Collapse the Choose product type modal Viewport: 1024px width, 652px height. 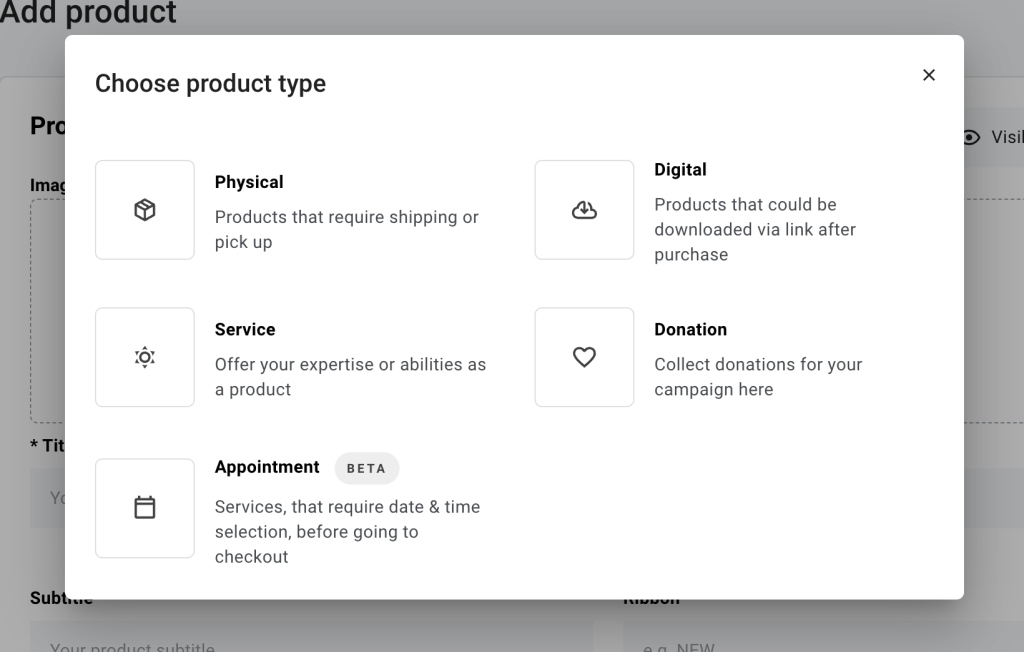tap(928, 75)
